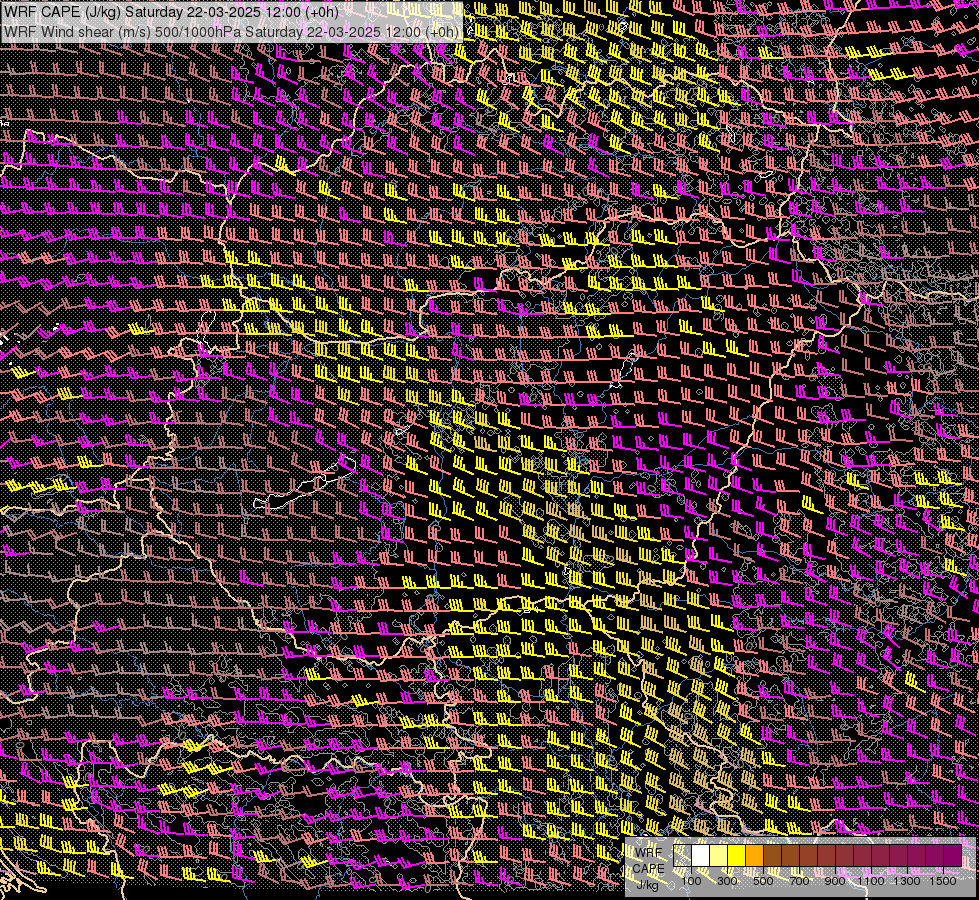Click the 900 tick label on legend

(x=835, y=881)
